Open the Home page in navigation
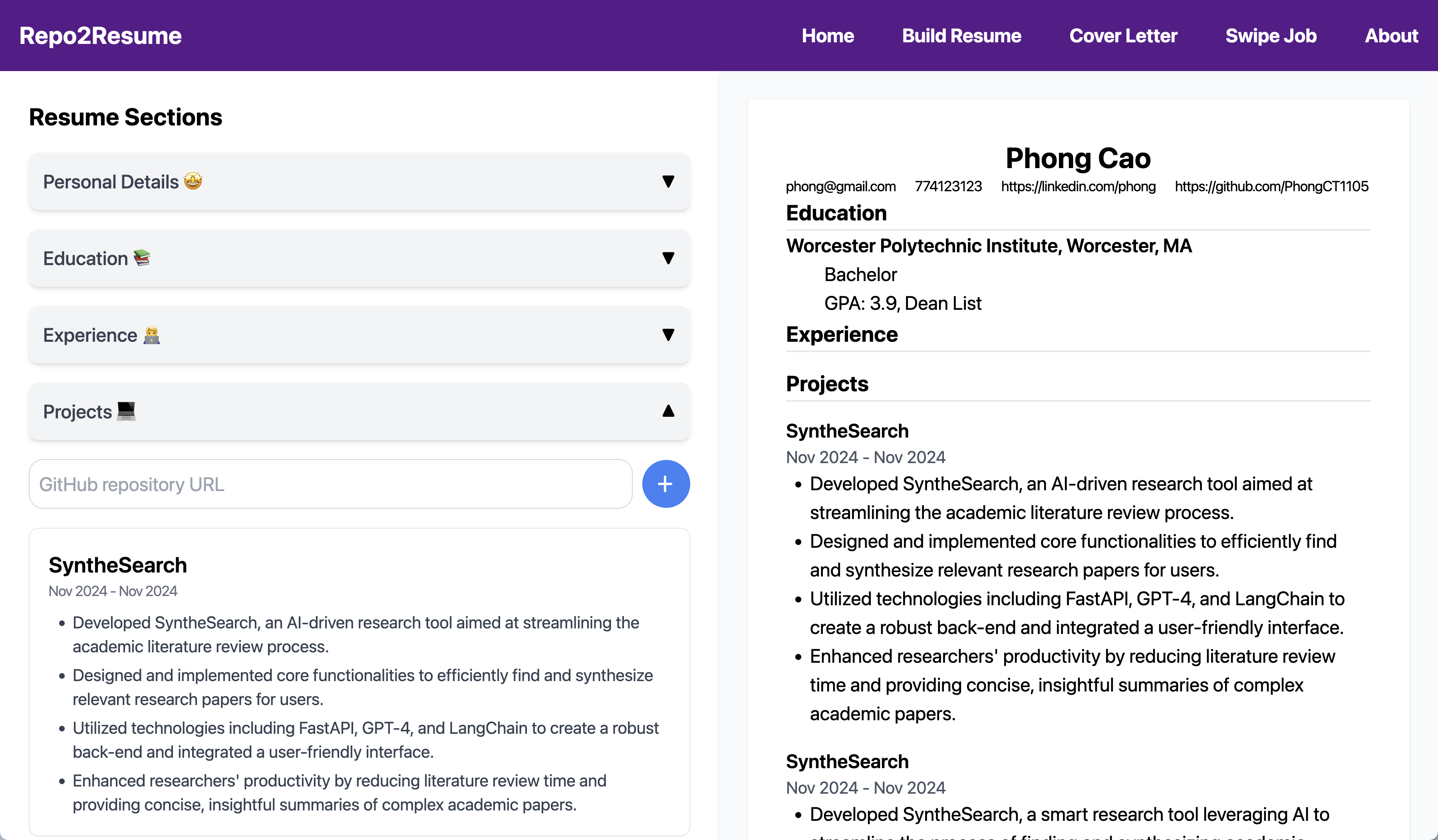 [827, 36]
